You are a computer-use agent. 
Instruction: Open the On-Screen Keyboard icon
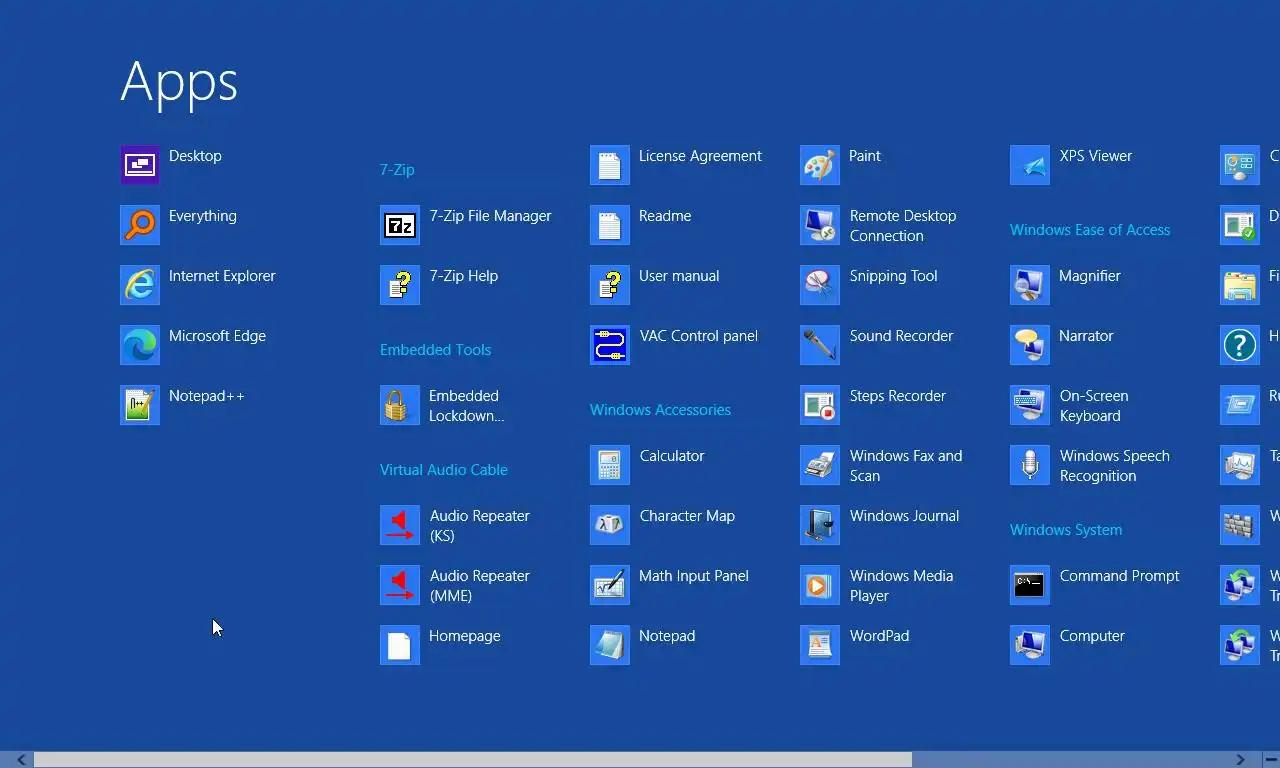1030,405
